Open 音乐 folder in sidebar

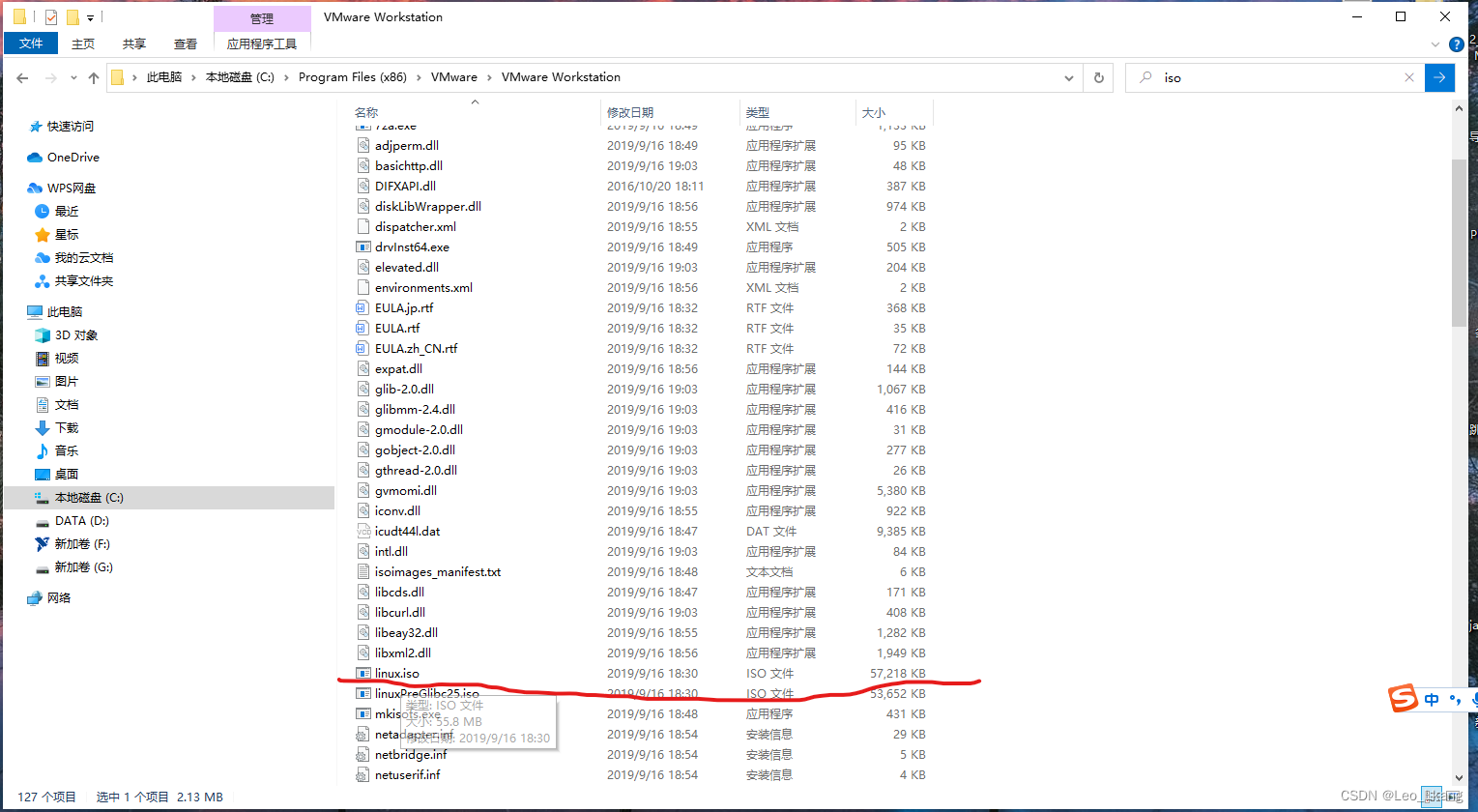tap(67, 451)
